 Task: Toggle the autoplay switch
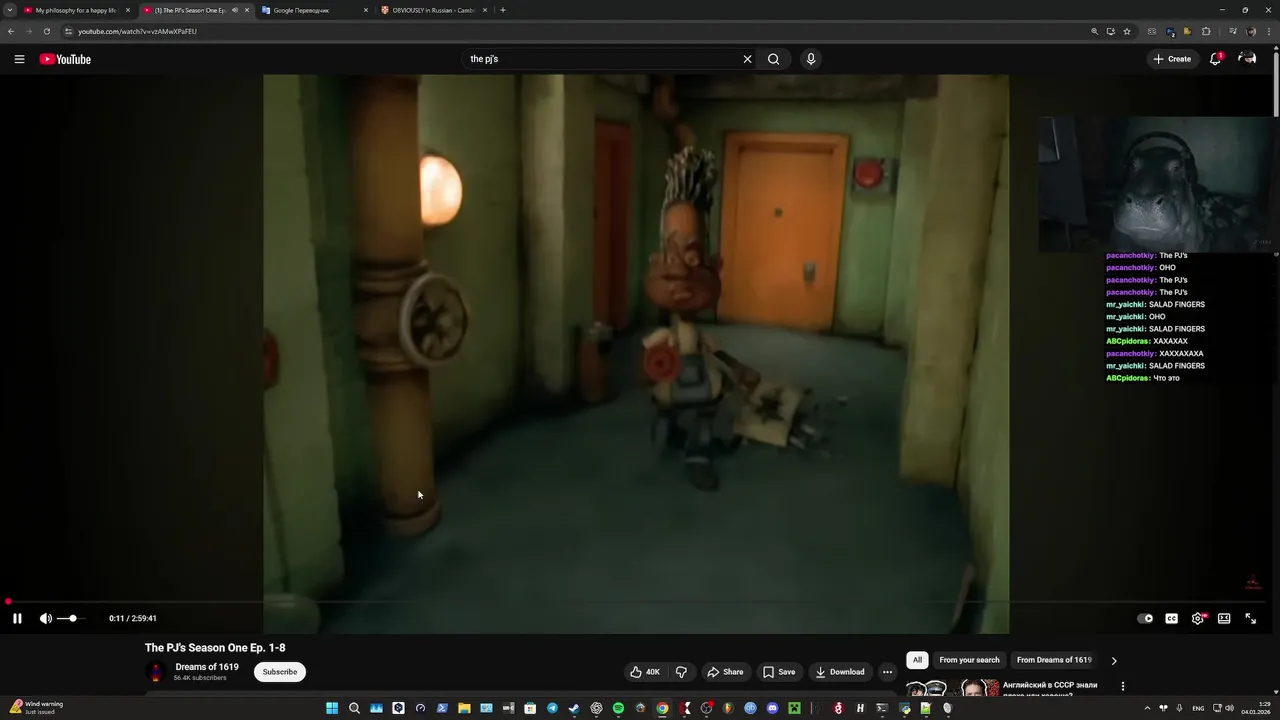coord(1145,618)
